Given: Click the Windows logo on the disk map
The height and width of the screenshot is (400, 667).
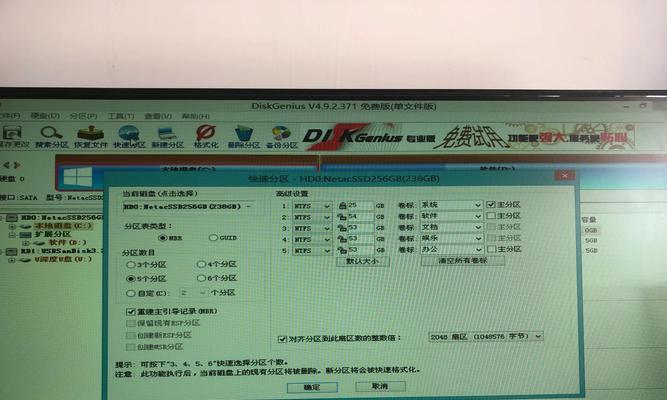Looking at the screenshot, I should click(x=78, y=177).
